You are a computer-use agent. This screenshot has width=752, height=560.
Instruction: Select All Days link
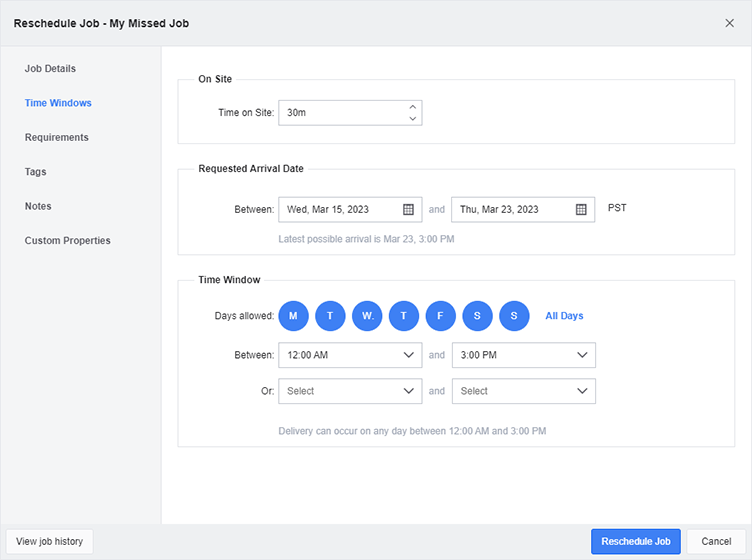pos(564,316)
